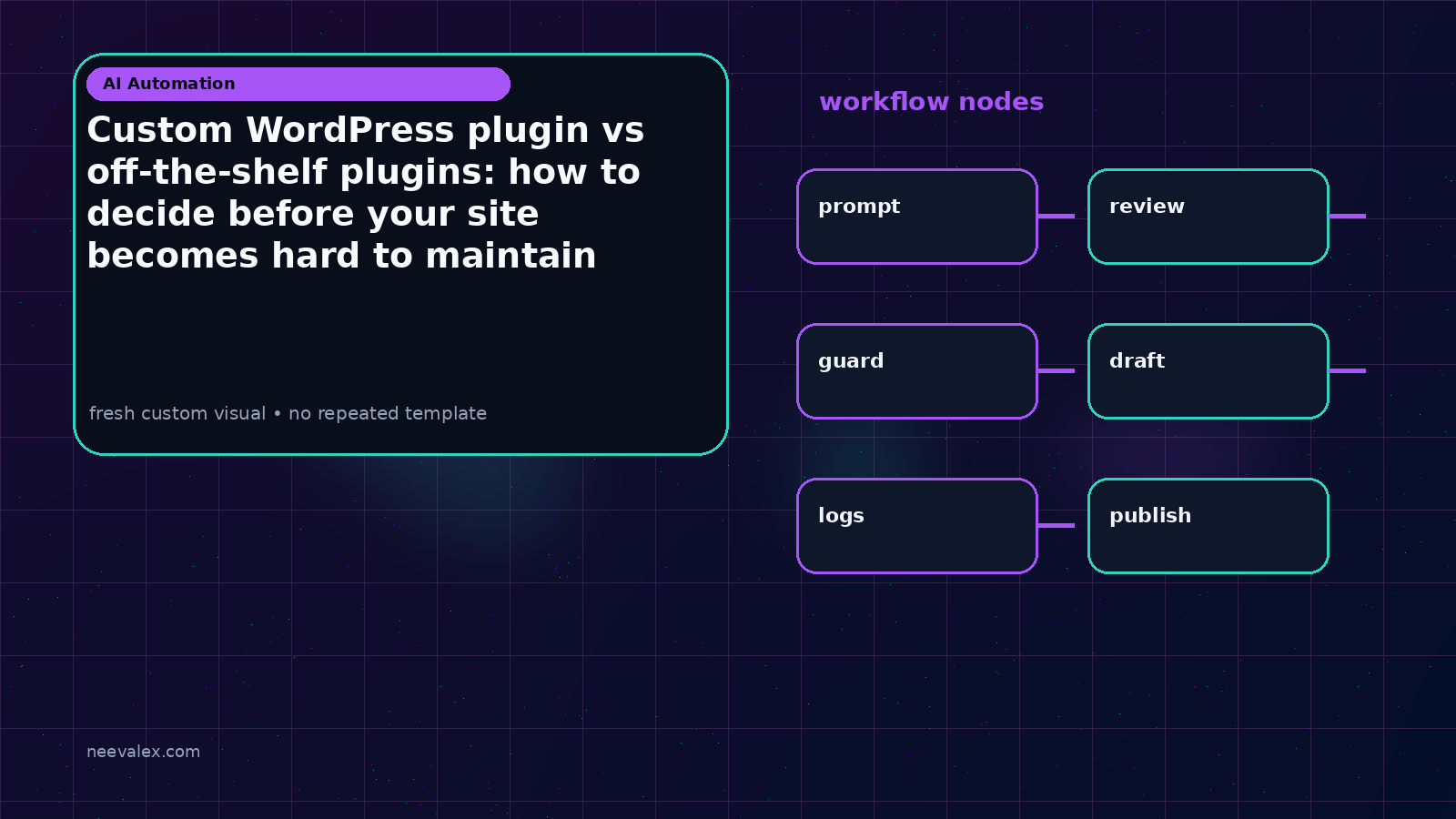Select the prompt workflow node

tap(917, 217)
